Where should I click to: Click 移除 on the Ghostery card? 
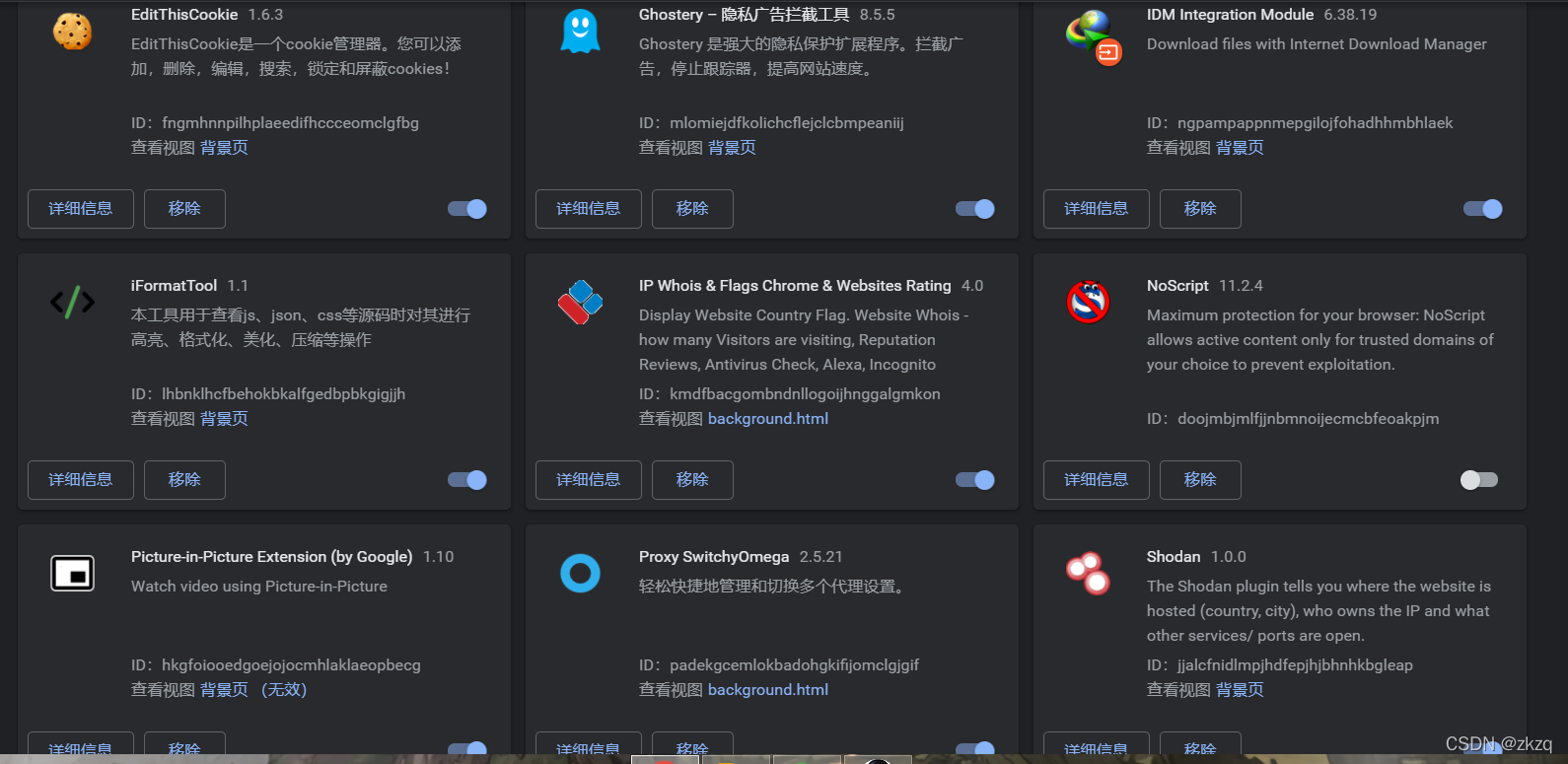point(692,209)
